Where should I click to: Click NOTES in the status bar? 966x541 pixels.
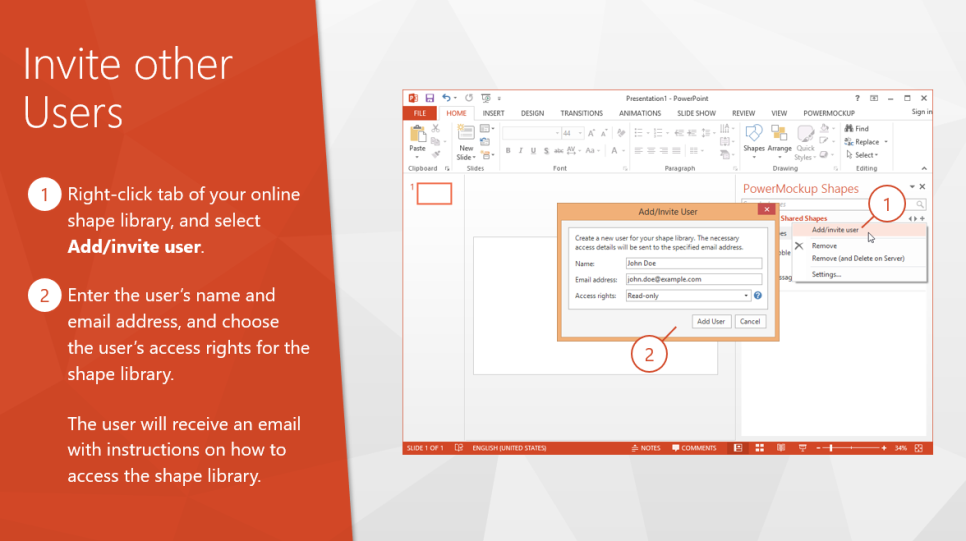tap(646, 448)
